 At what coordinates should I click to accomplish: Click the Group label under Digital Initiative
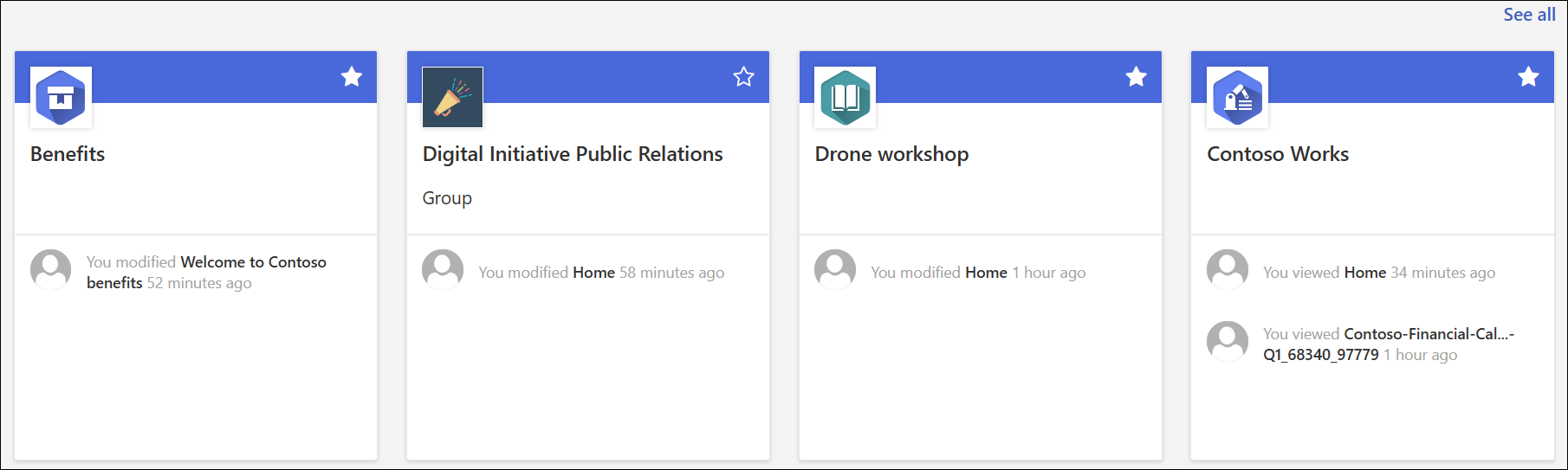coord(447,198)
